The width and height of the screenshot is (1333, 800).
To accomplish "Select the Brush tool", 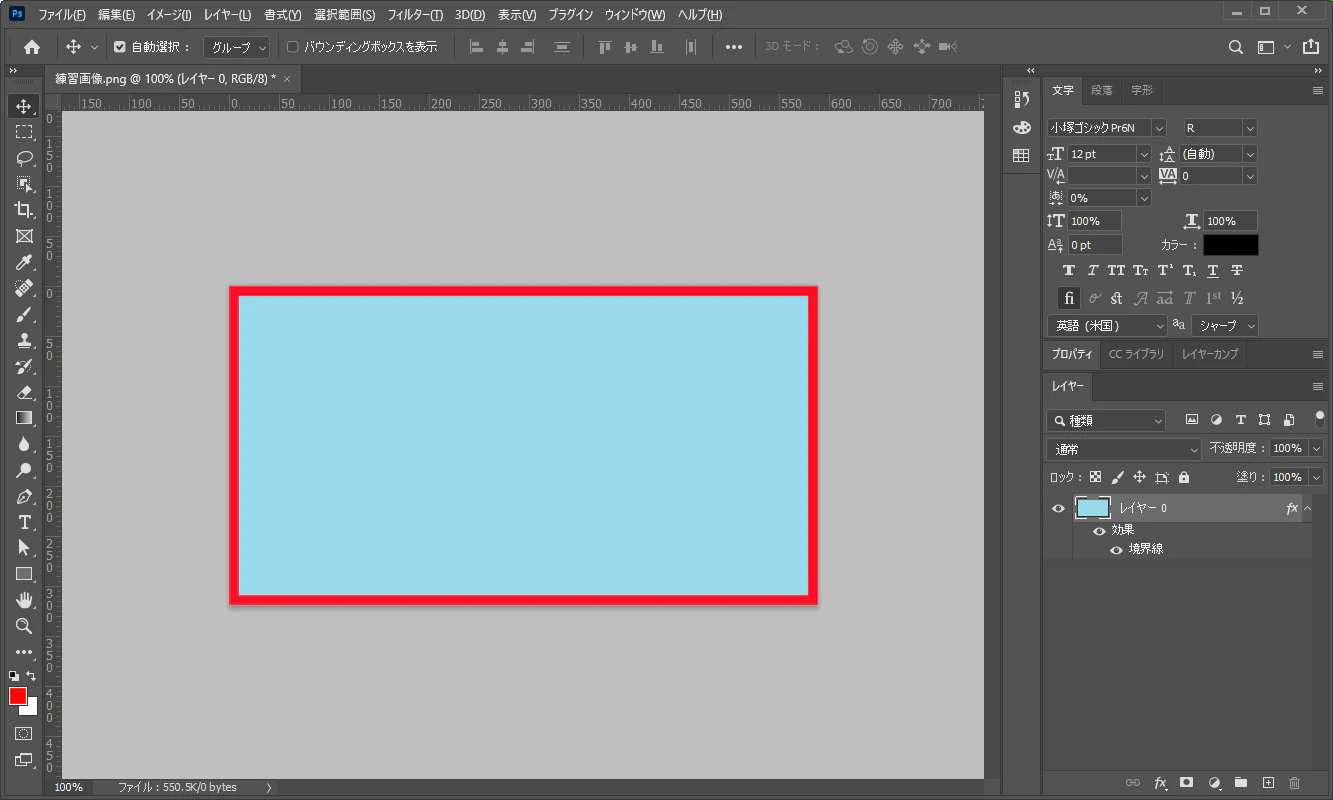I will coord(24,314).
